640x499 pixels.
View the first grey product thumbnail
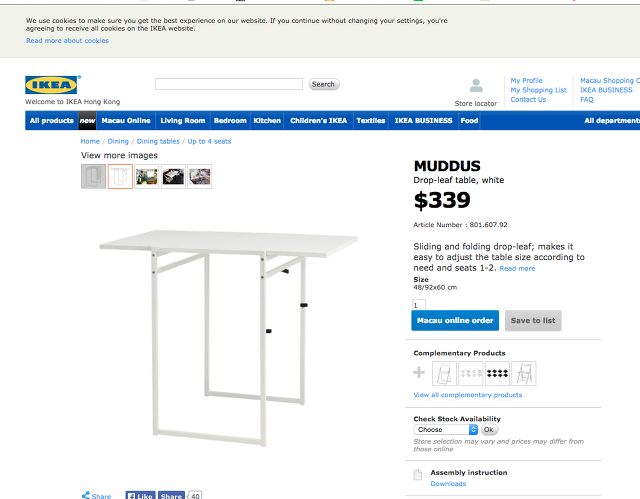point(93,177)
